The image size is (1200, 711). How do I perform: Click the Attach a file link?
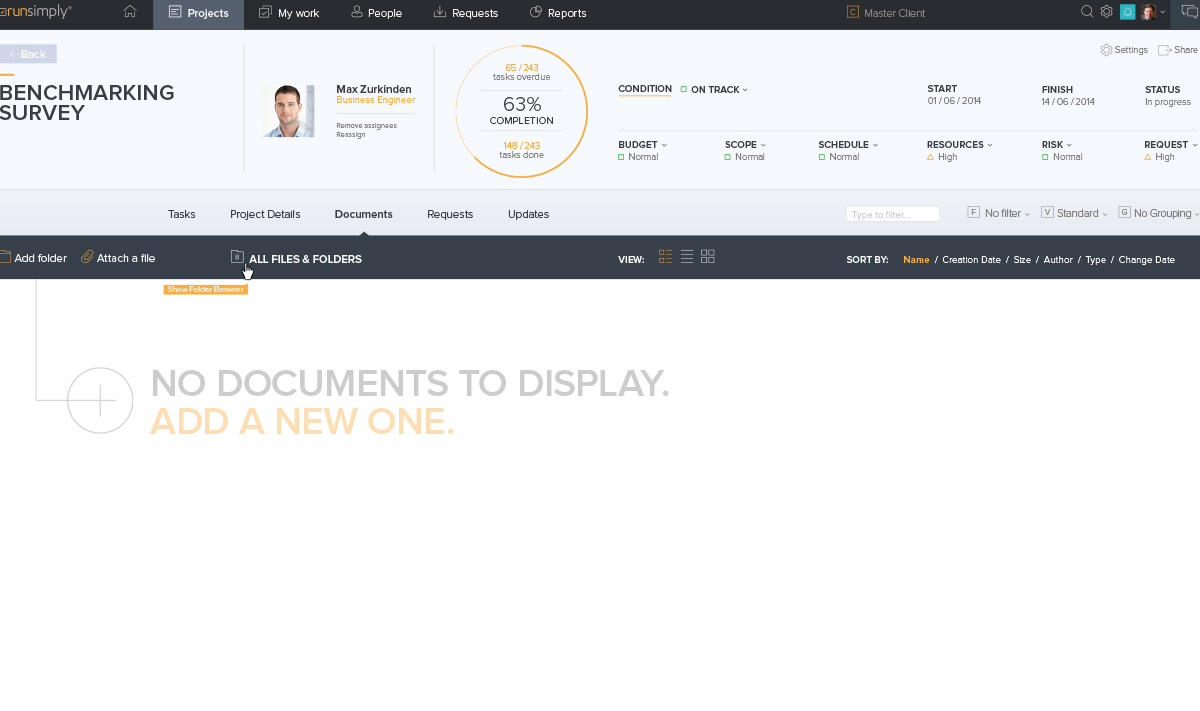119,258
